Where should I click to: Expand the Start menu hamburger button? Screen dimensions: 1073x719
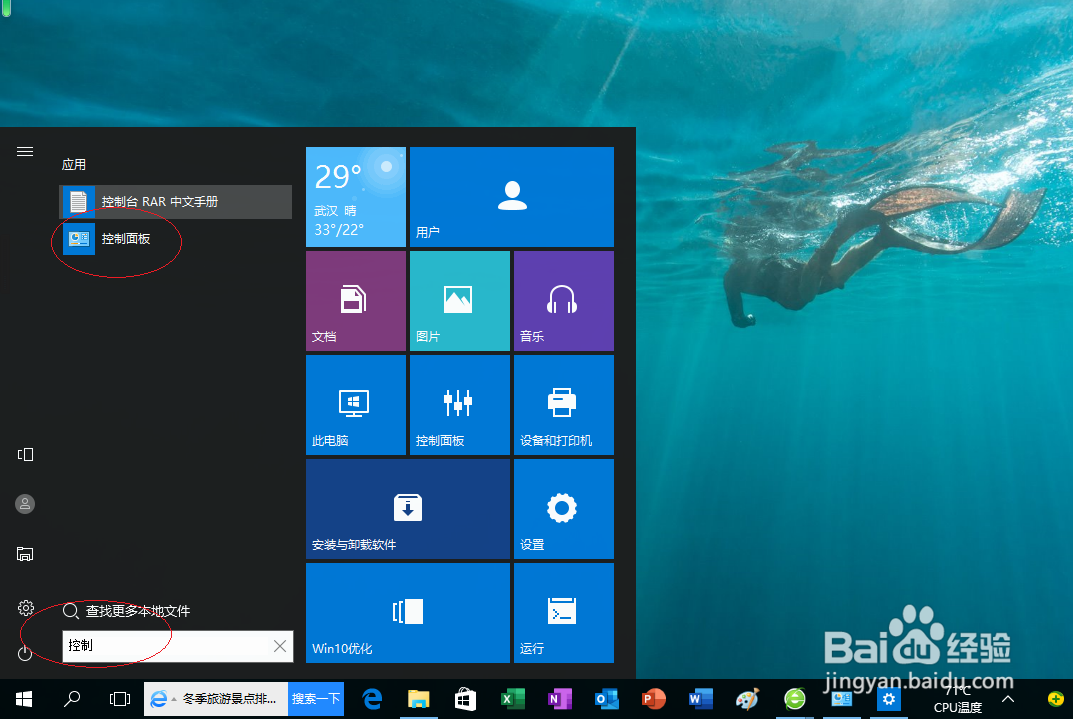[24, 152]
